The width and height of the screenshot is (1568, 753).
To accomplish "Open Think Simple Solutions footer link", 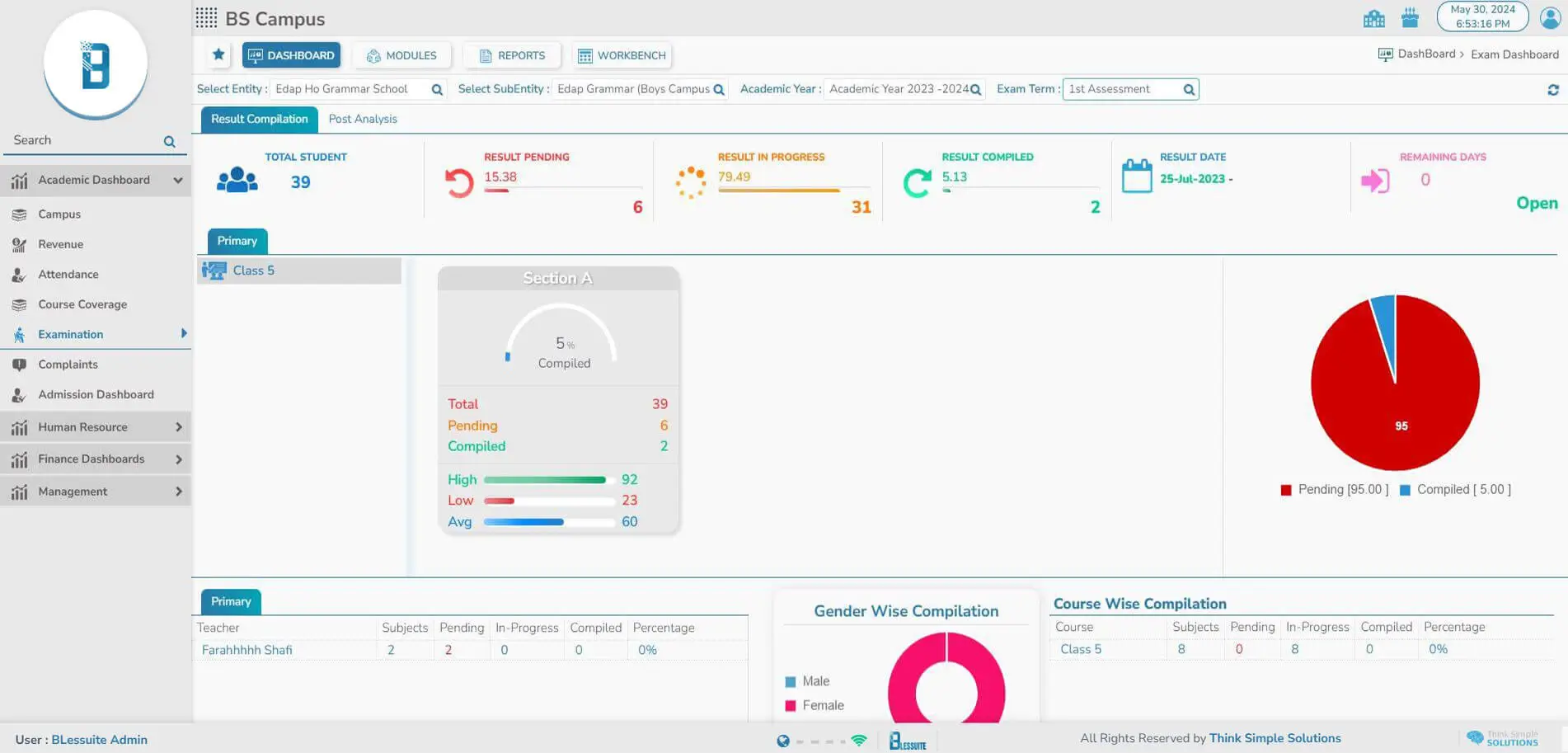I will pos(1275,738).
